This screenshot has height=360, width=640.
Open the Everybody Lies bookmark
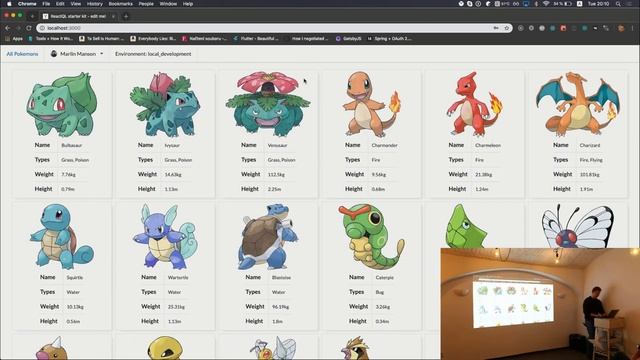click(x=153, y=39)
